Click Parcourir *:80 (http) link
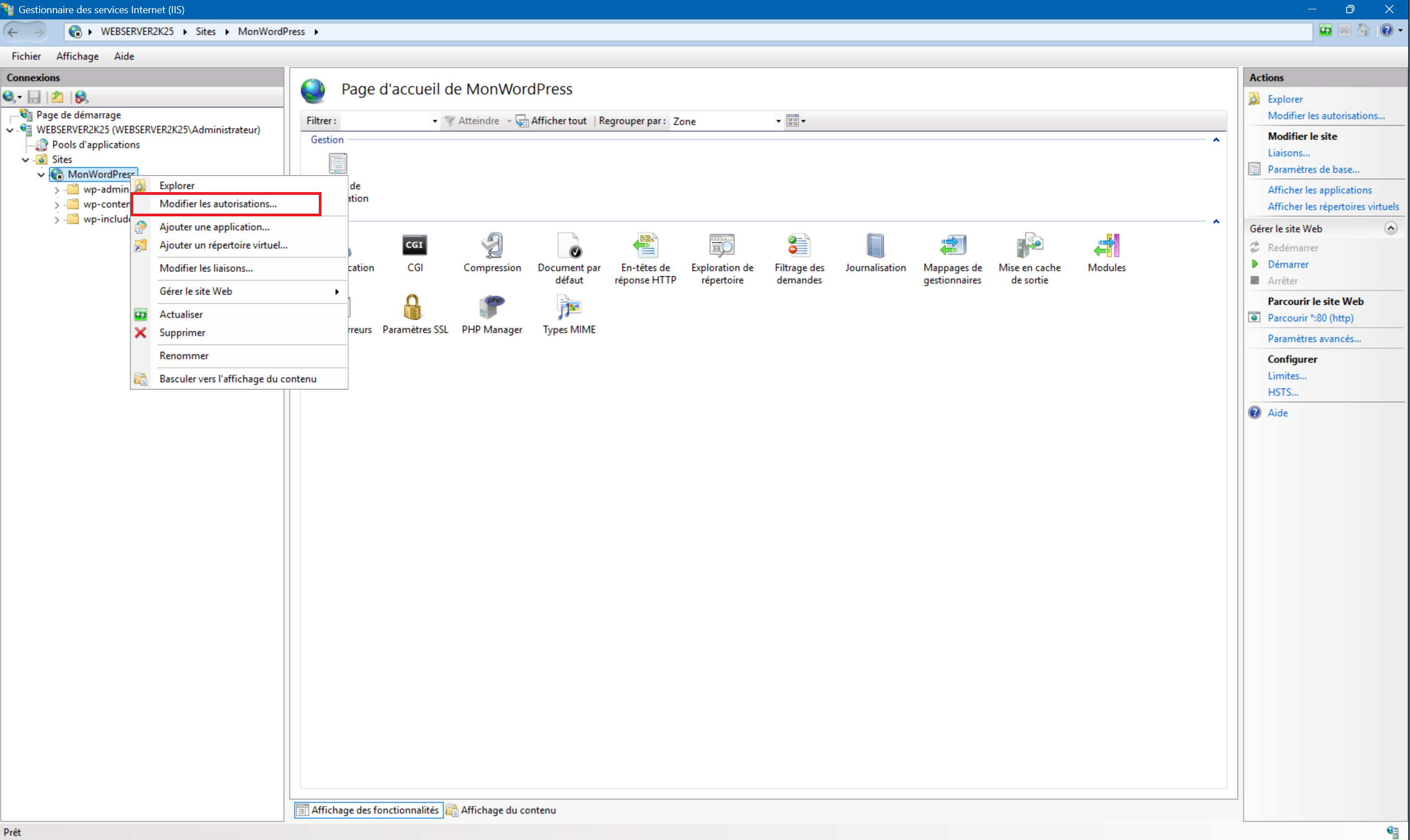1410x840 pixels. pos(1310,318)
